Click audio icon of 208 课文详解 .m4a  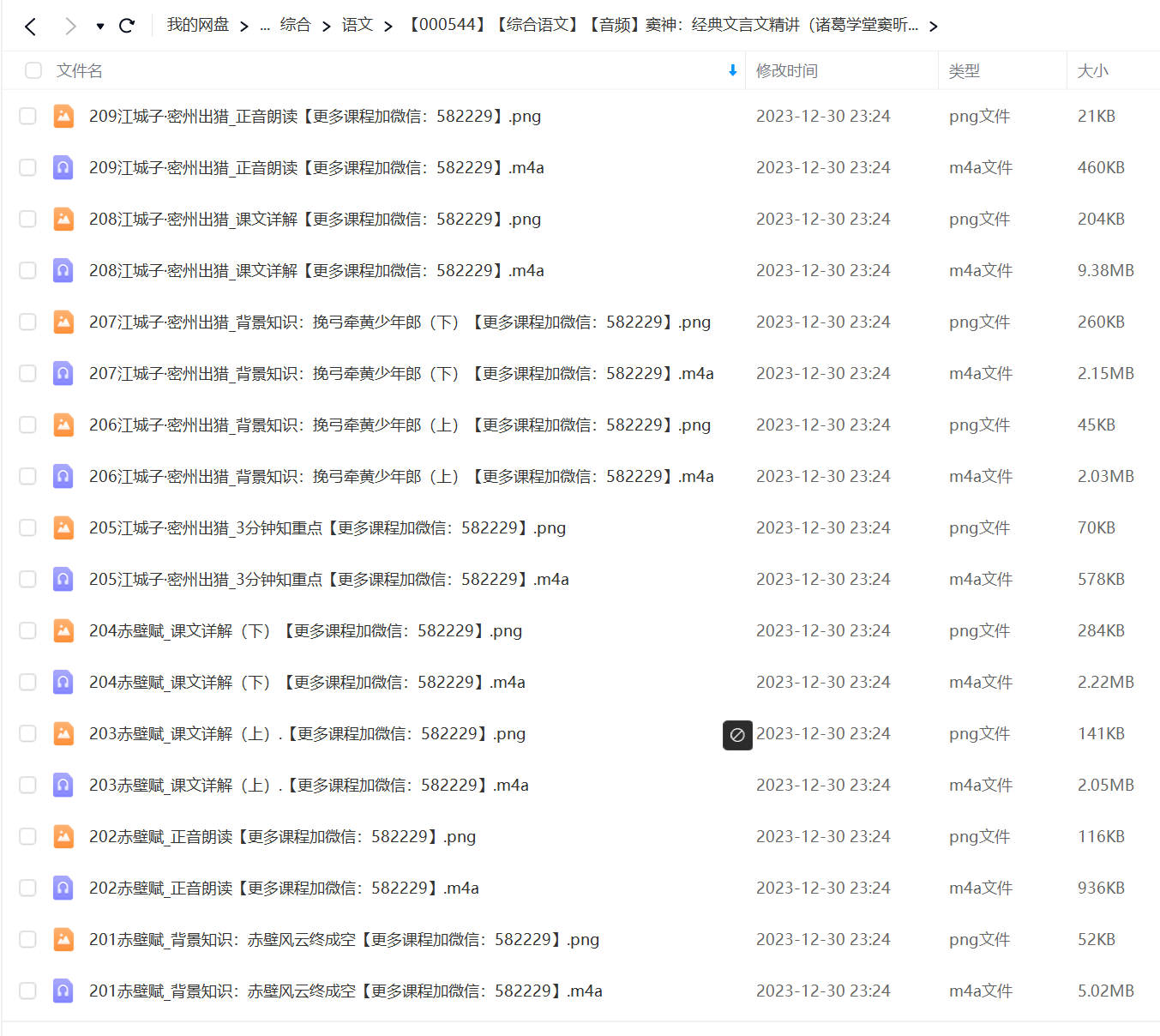(63, 270)
